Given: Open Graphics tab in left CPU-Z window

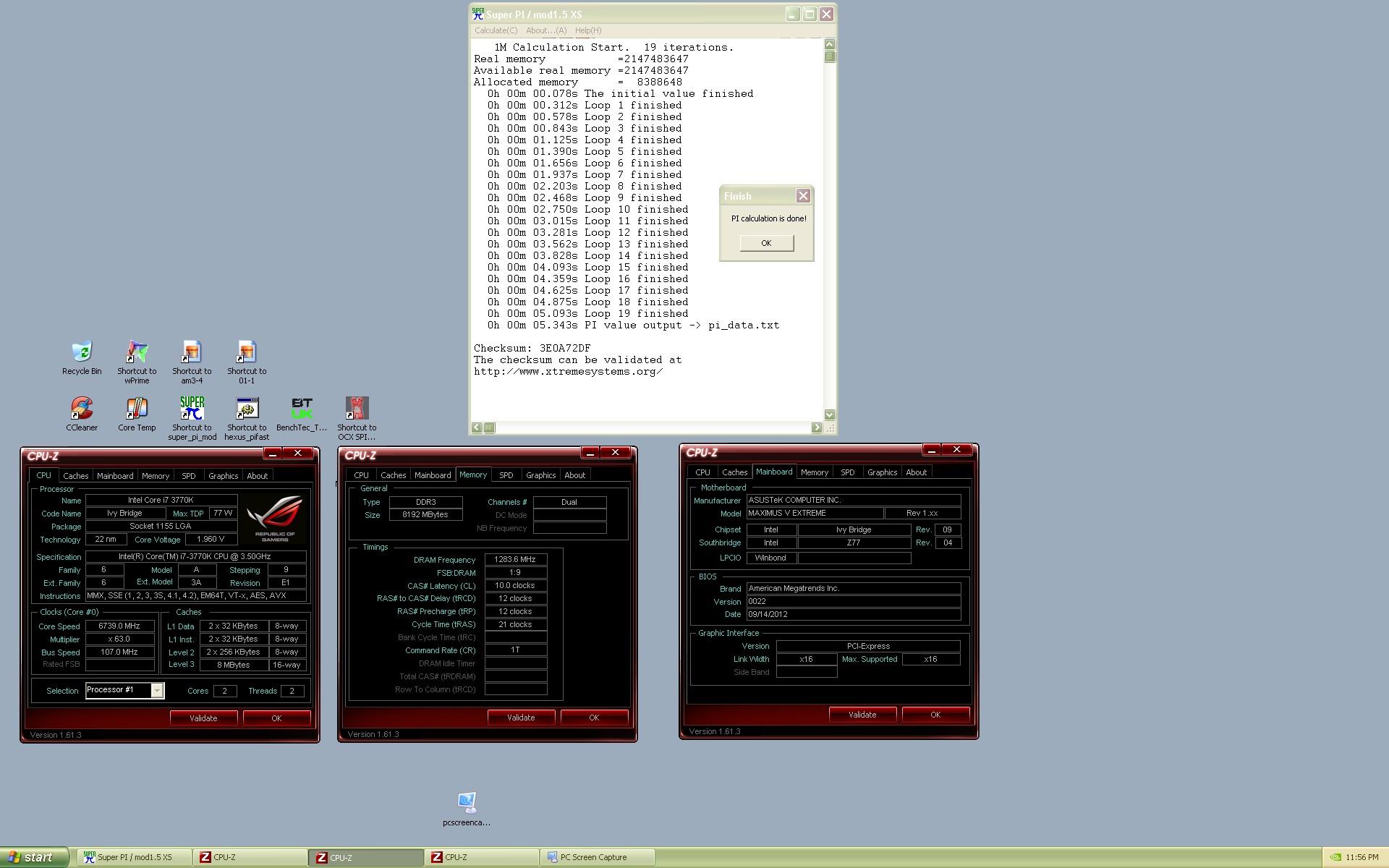Looking at the screenshot, I should (x=223, y=476).
